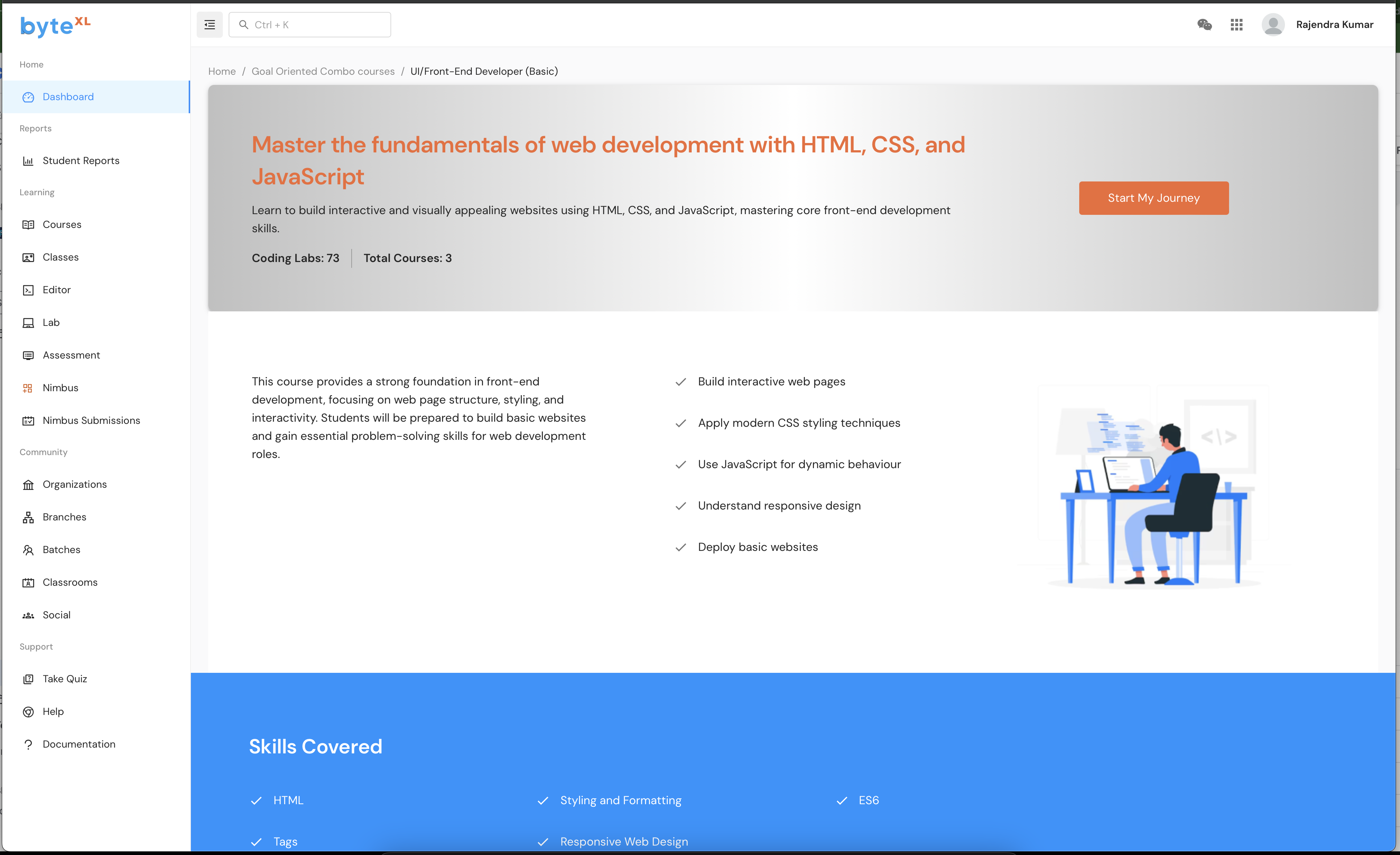
Task: Click the Home breadcrumb link
Action: [222, 71]
